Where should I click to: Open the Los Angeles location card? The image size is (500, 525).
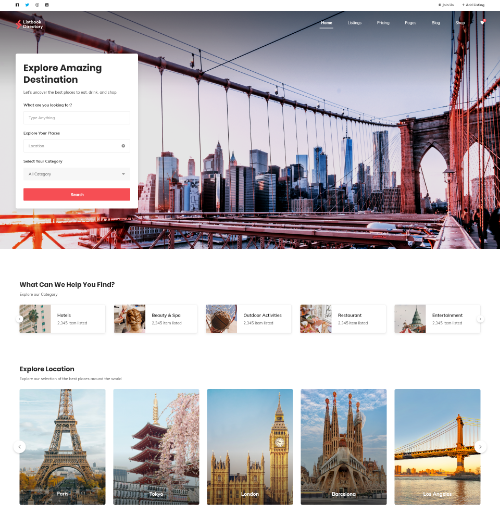pyautogui.click(x=437, y=447)
